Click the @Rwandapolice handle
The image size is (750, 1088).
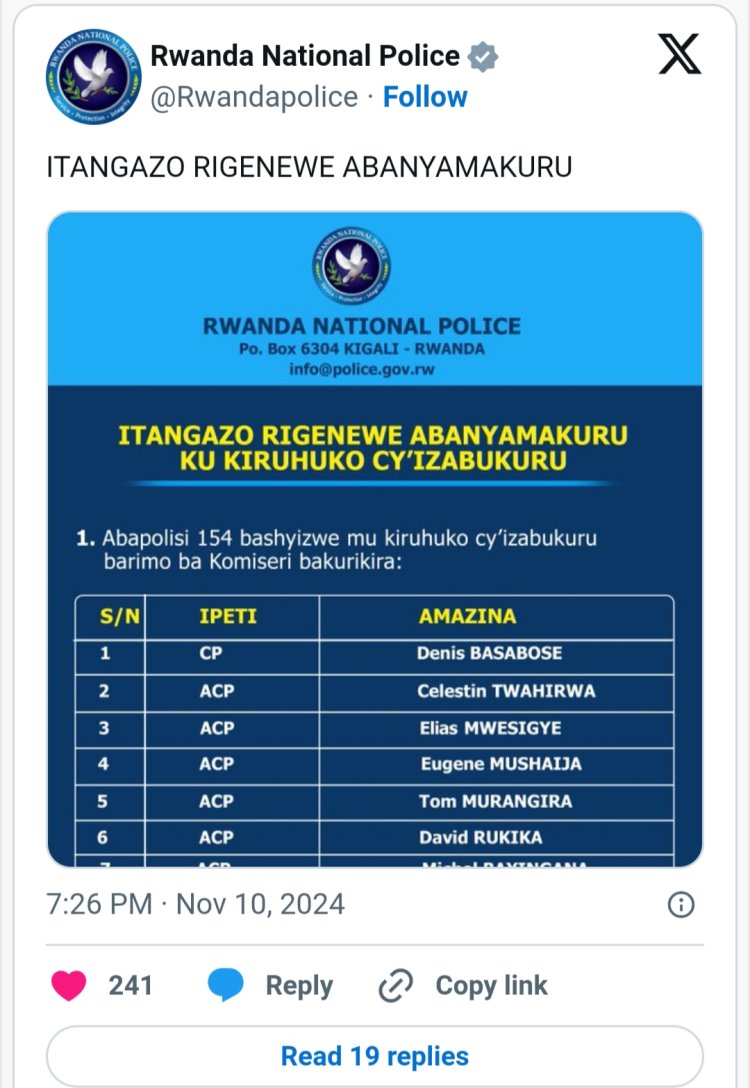pos(254,97)
